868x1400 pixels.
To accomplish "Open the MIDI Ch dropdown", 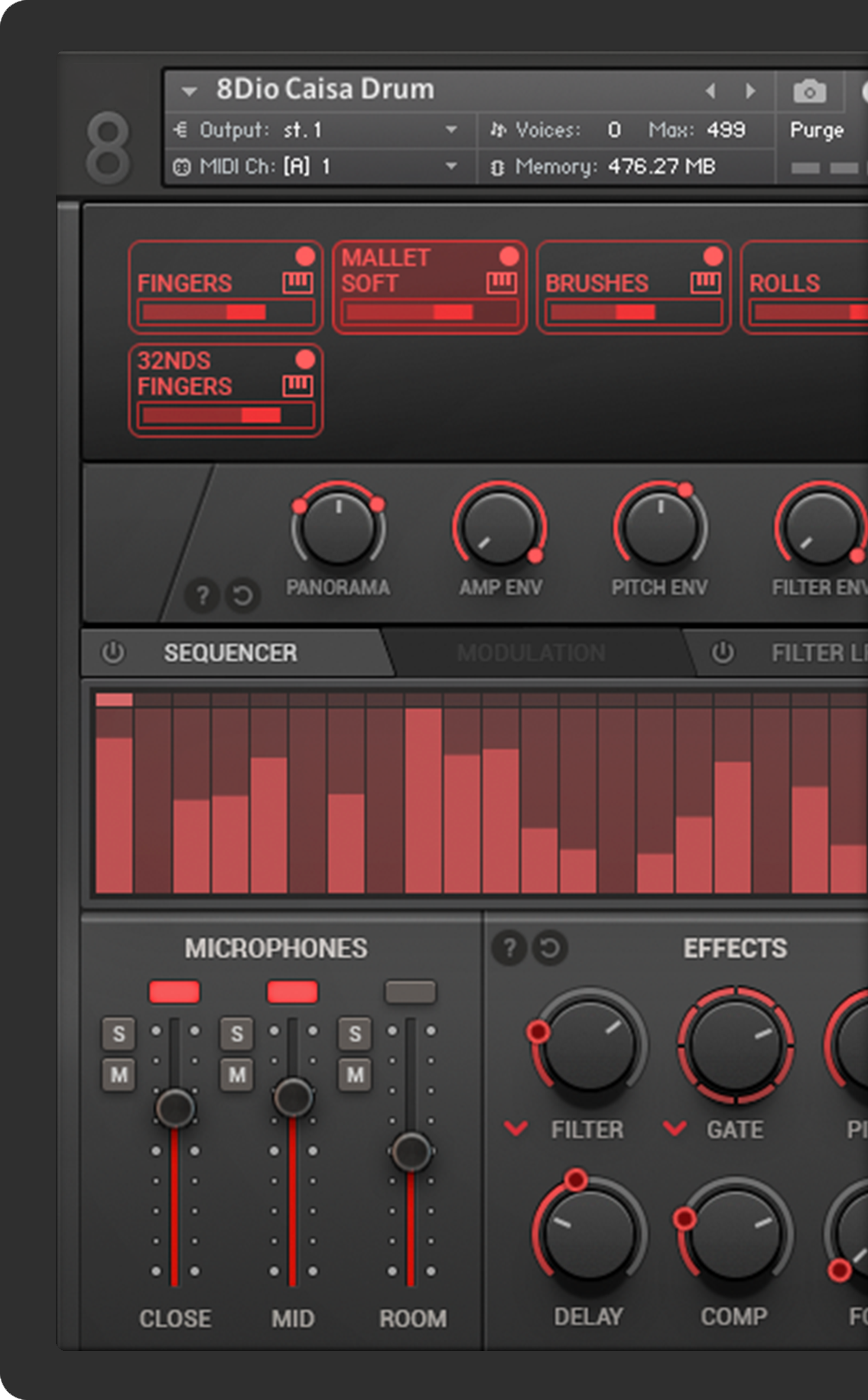I will [x=451, y=166].
